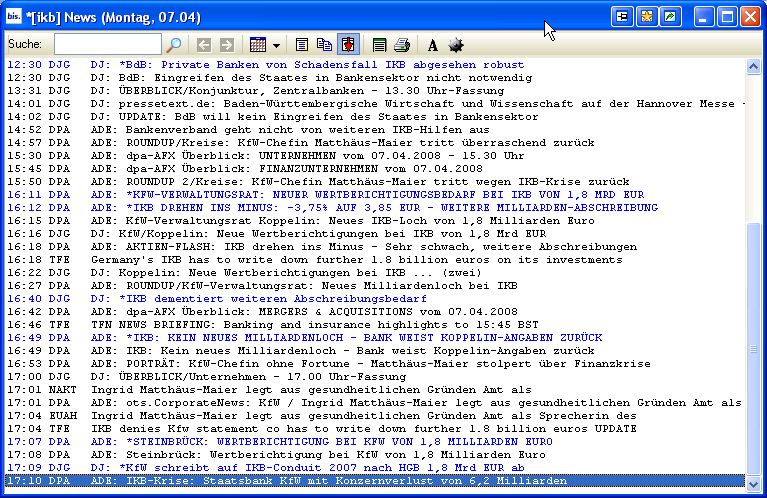Select 'dpa-AFX Überblick: FINANZUNTERNEHMEN' headline

pos(375,169)
